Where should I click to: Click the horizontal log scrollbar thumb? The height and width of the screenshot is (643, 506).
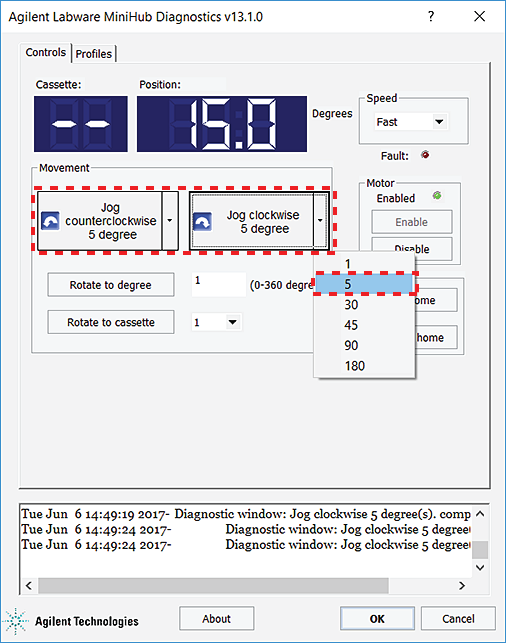pyautogui.click(x=213, y=585)
